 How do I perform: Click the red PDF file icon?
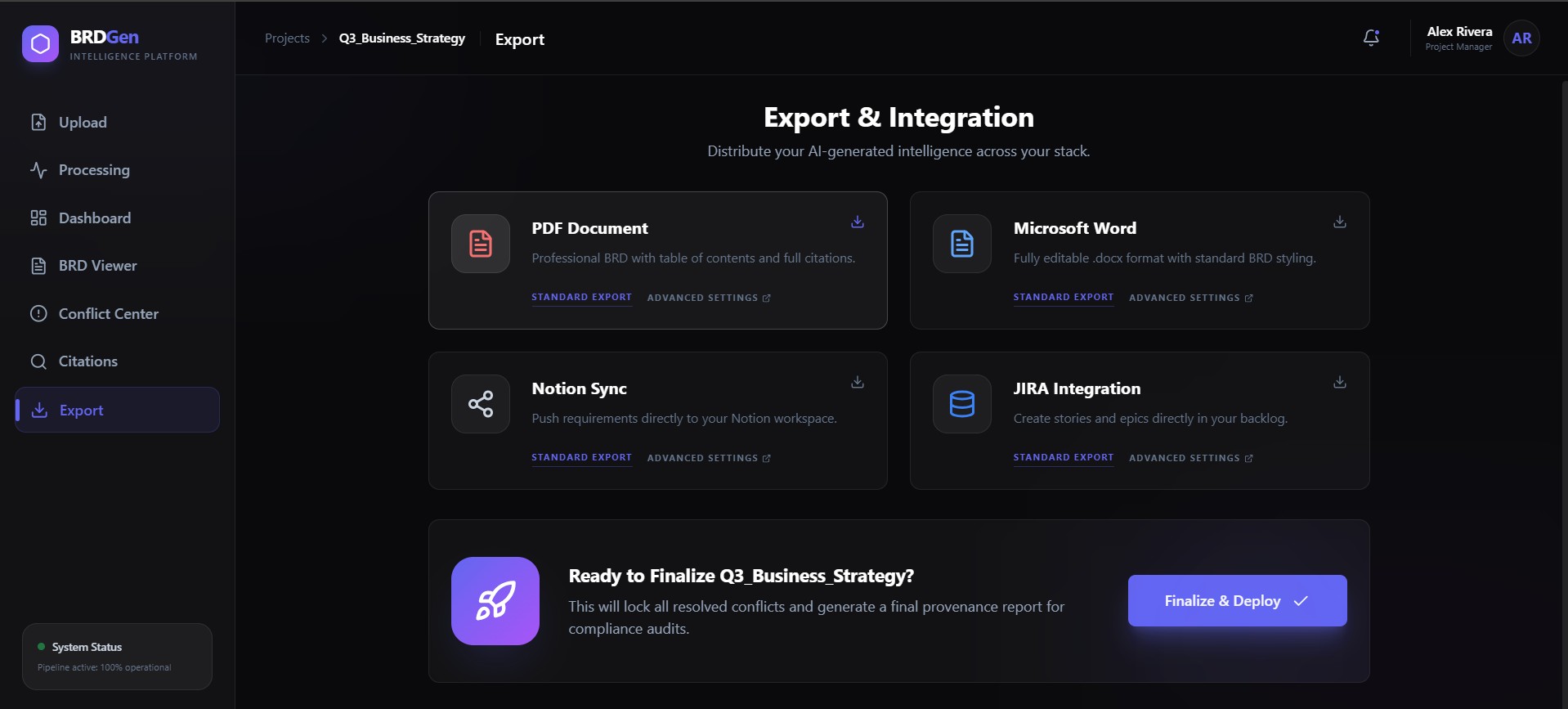pyautogui.click(x=481, y=244)
